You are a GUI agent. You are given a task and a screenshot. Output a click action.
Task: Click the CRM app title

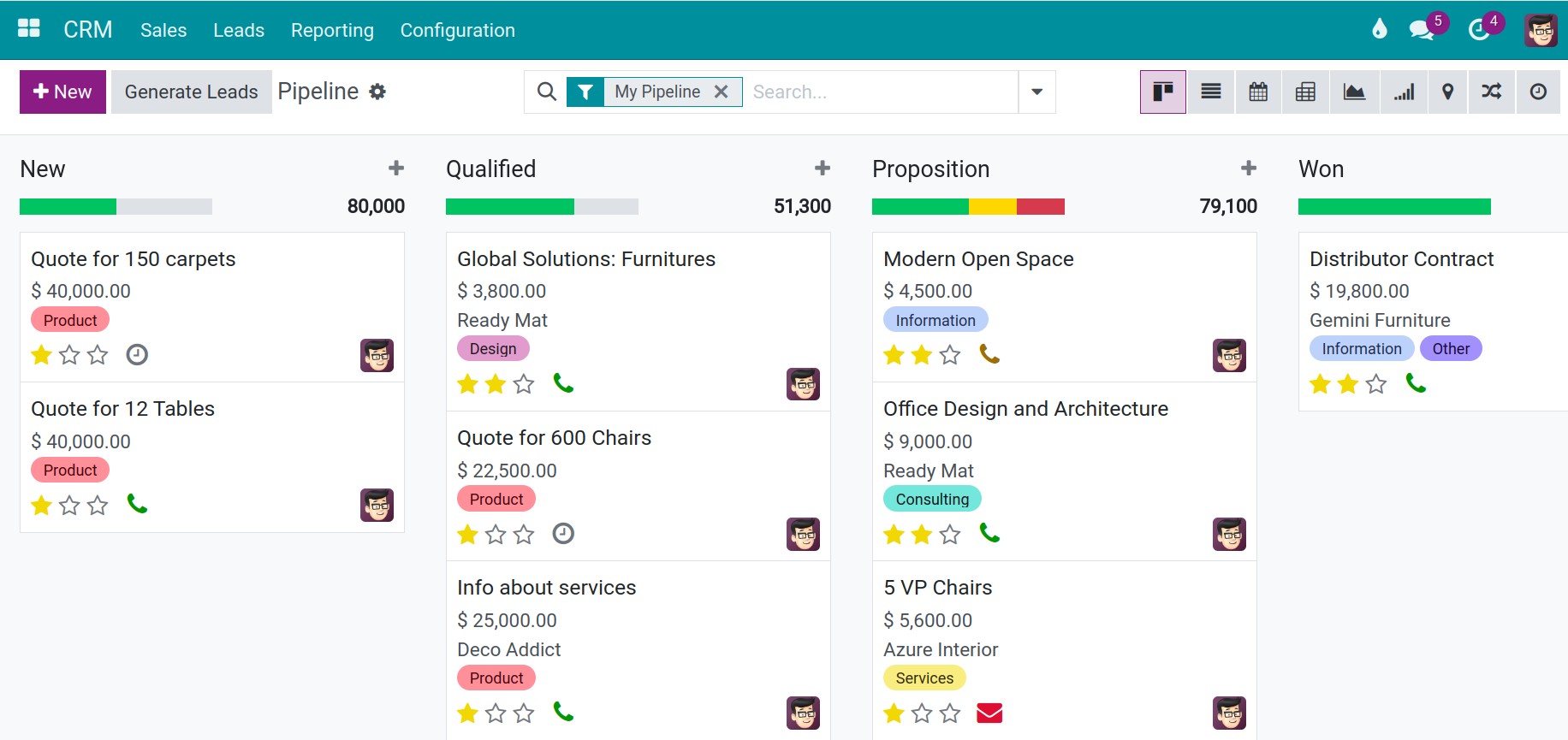(x=88, y=30)
